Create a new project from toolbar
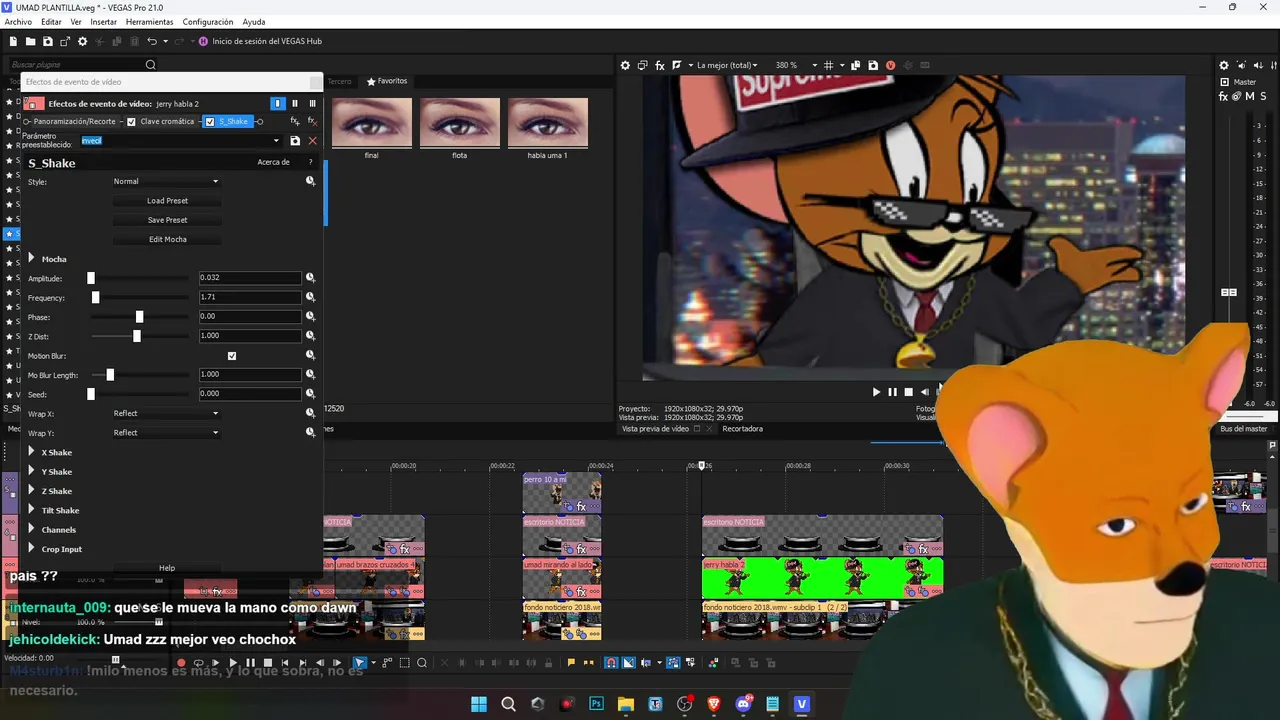The image size is (1280, 720). tap(13, 41)
